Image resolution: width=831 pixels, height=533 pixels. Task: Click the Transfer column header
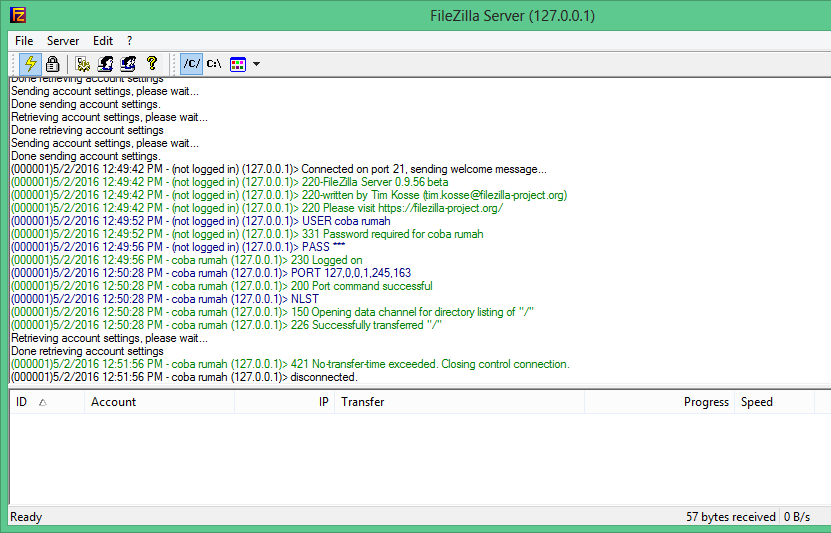pyautogui.click(x=459, y=402)
